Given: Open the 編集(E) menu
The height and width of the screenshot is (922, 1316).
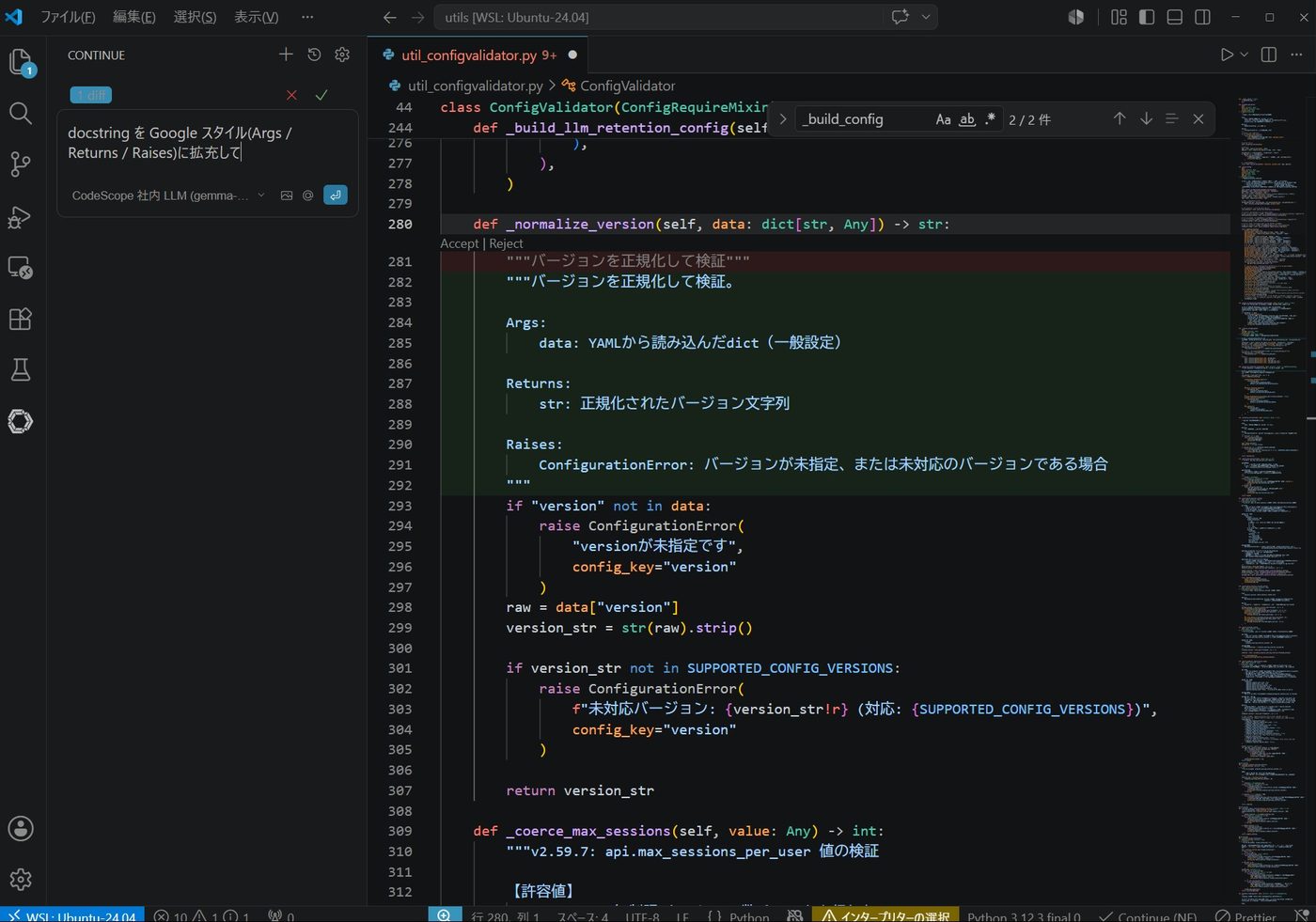Looking at the screenshot, I should pos(134,17).
